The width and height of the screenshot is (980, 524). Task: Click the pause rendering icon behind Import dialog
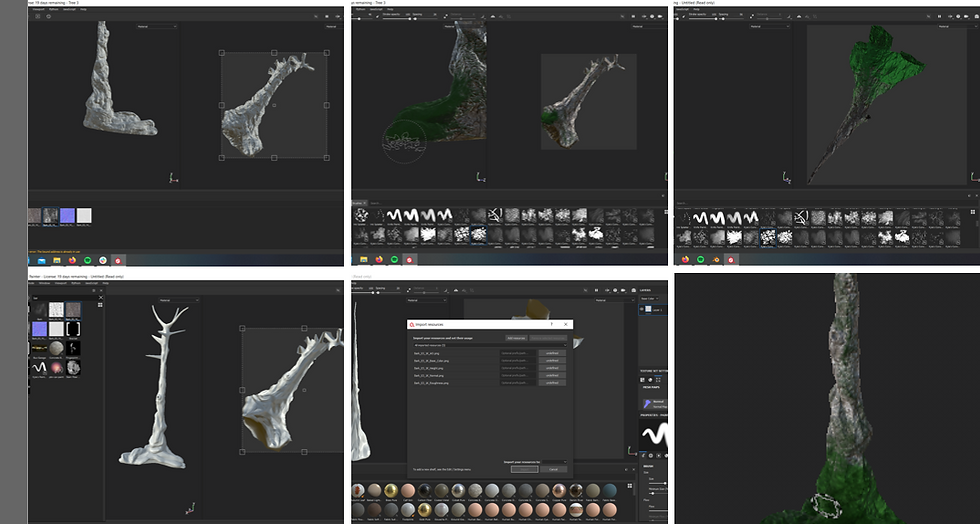tap(596, 290)
